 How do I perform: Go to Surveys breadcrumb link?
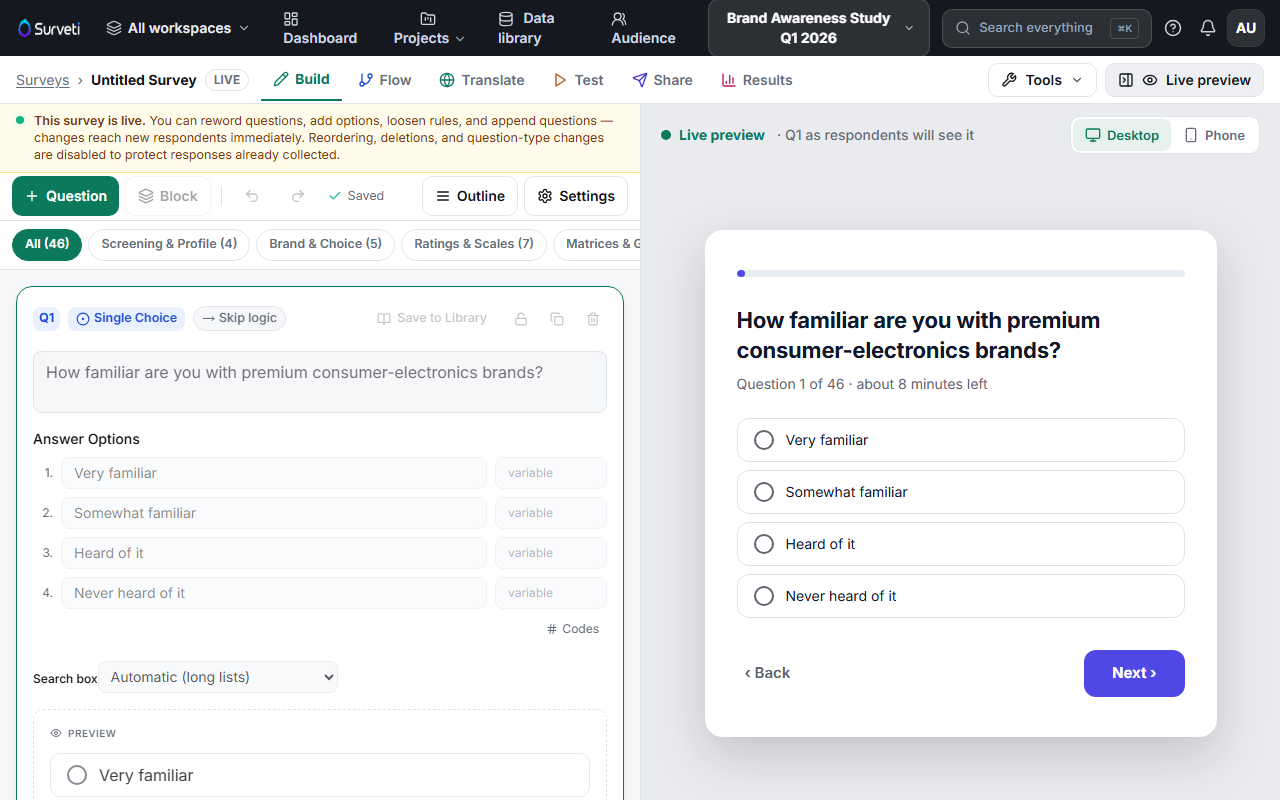[43, 80]
